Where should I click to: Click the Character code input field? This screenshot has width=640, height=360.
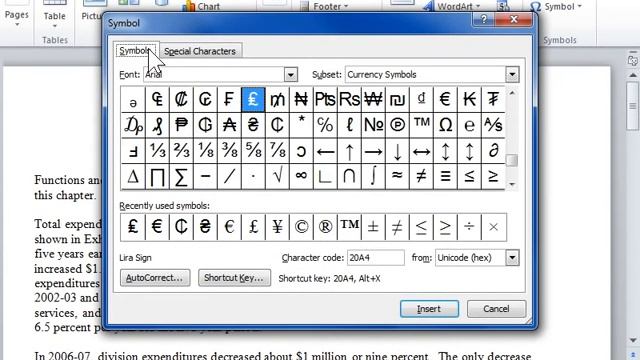coord(376,258)
